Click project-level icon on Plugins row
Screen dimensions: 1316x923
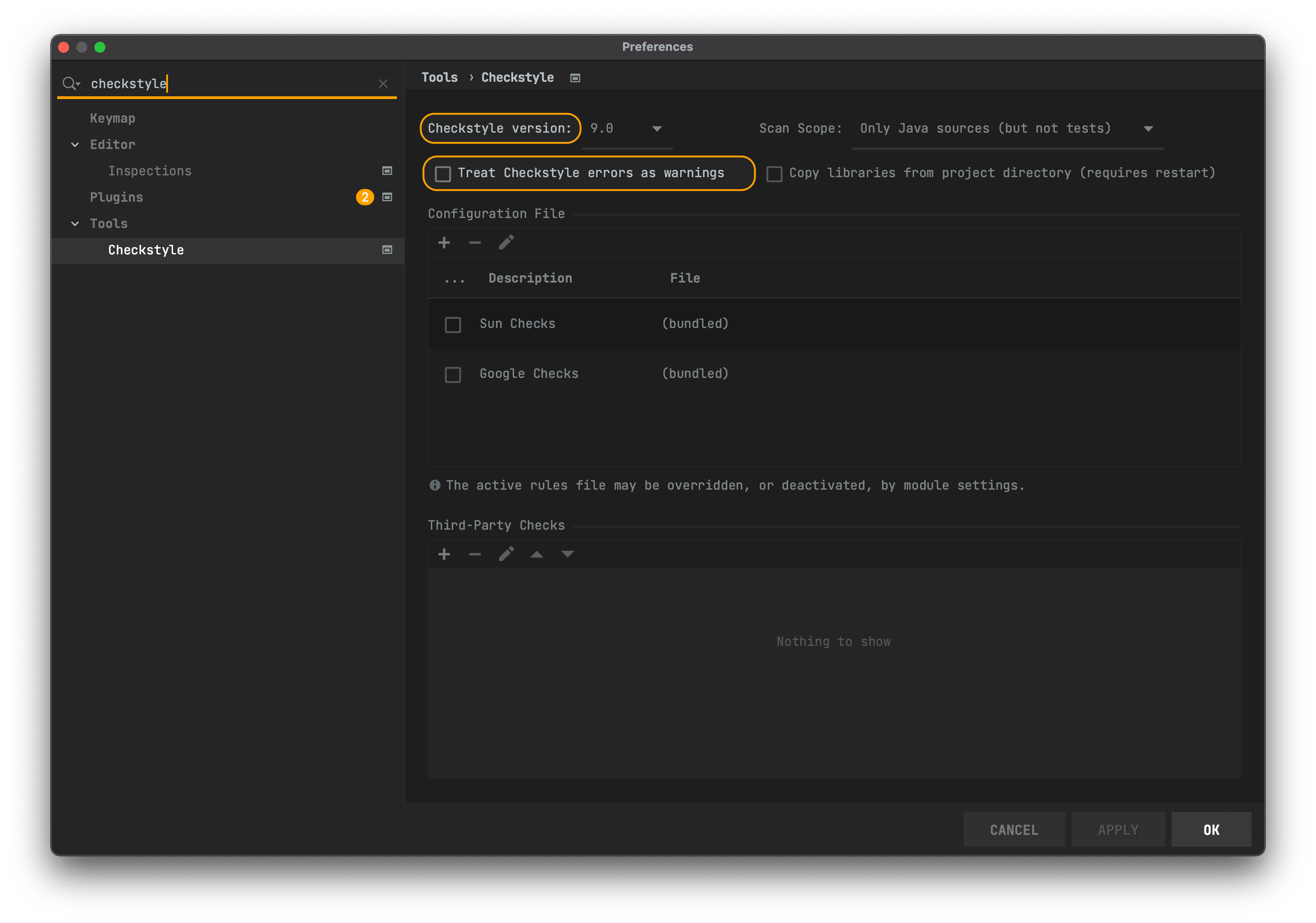click(387, 197)
